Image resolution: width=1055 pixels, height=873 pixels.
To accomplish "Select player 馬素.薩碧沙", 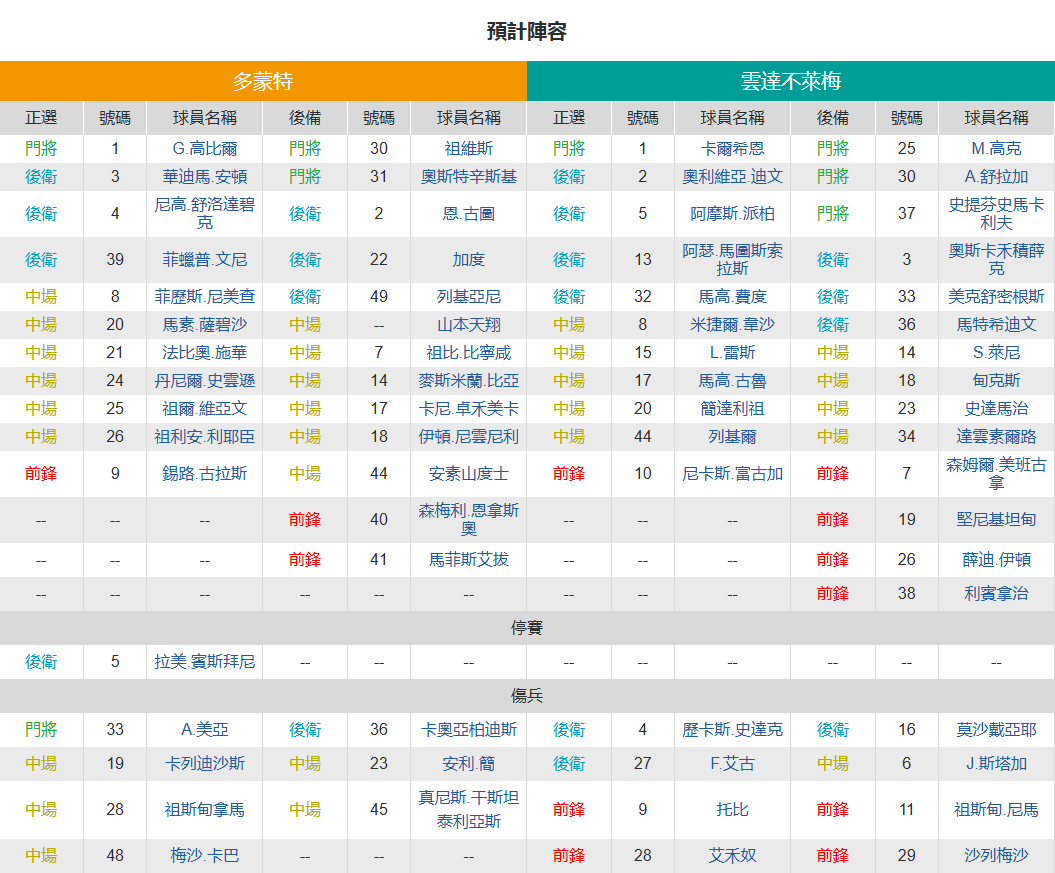I will [x=205, y=325].
